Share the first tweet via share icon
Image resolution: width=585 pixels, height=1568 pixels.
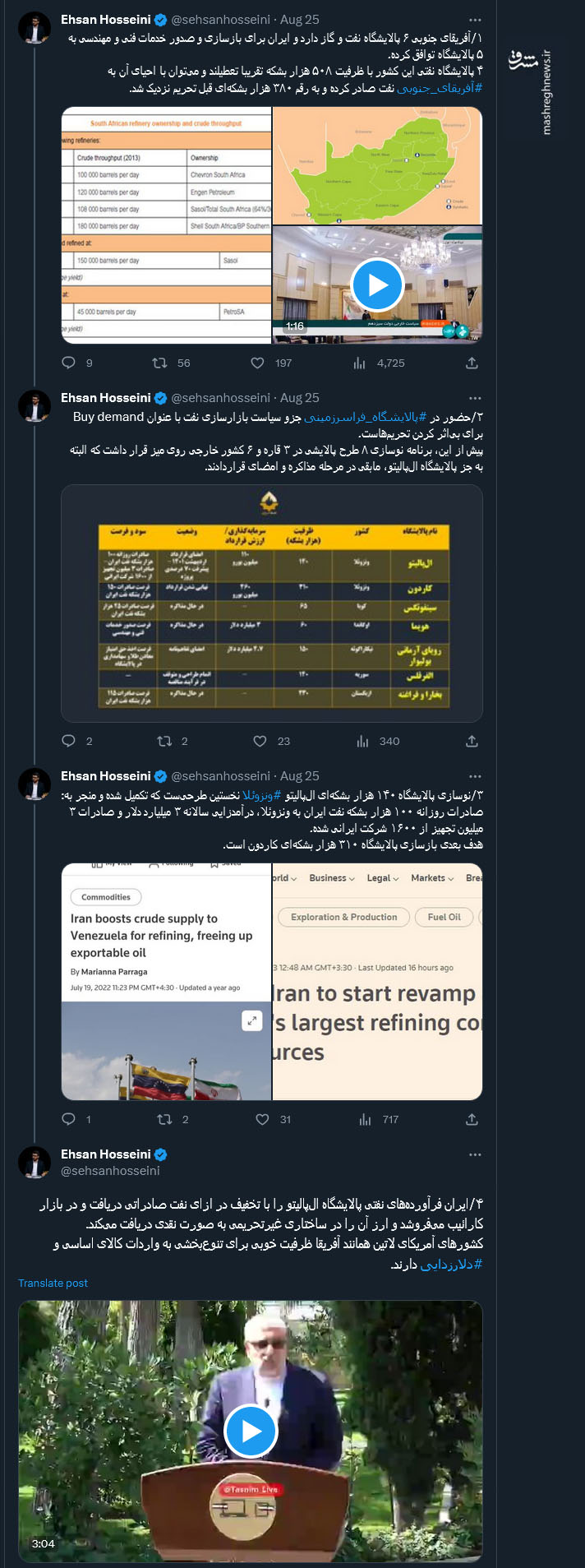(x=472, y=363)
